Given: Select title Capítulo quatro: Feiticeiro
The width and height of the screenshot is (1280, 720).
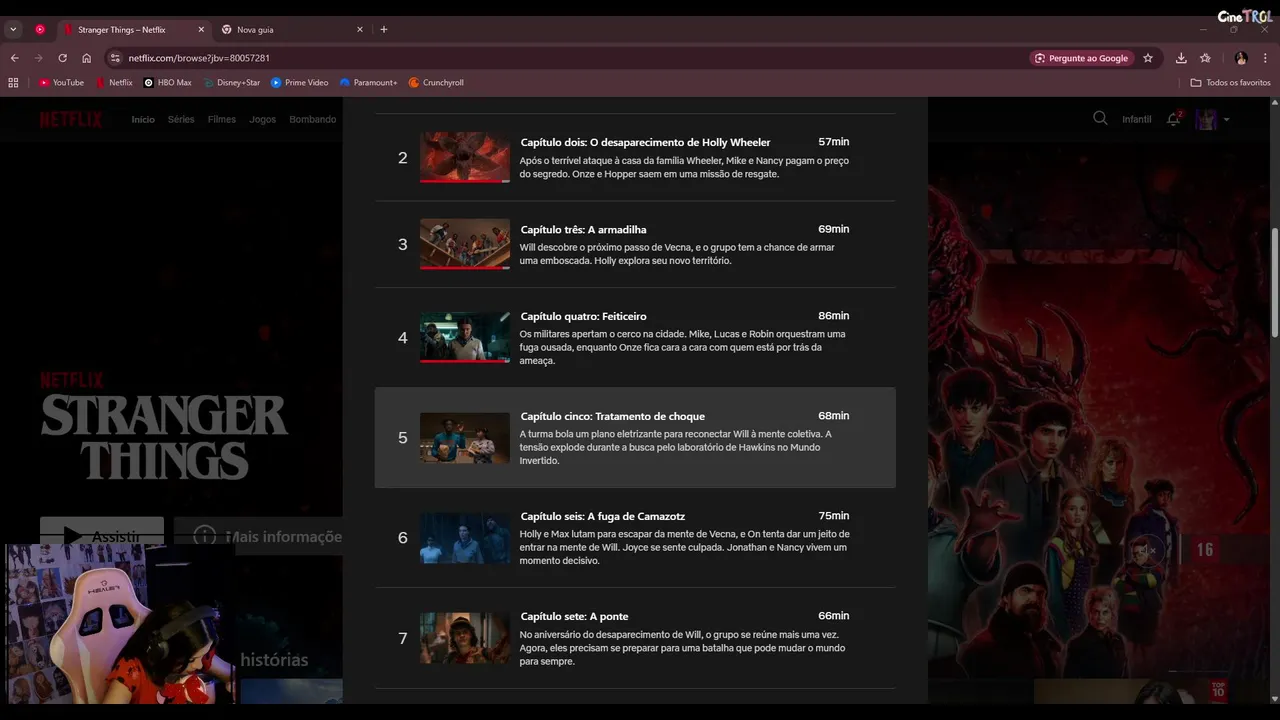Looking at the screenshot, I should [583, 316].
